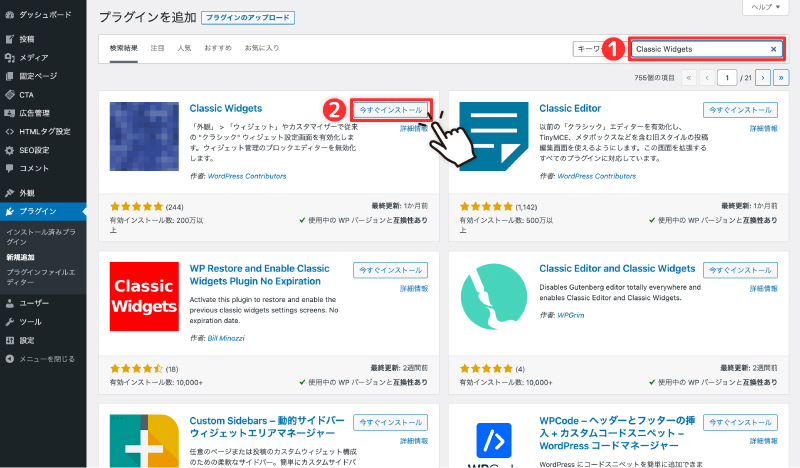The height and width of the screenshot is (468, 800).
Task: Open WordPress Contributors author link under Classic Widgets
Action: point(247,176)
